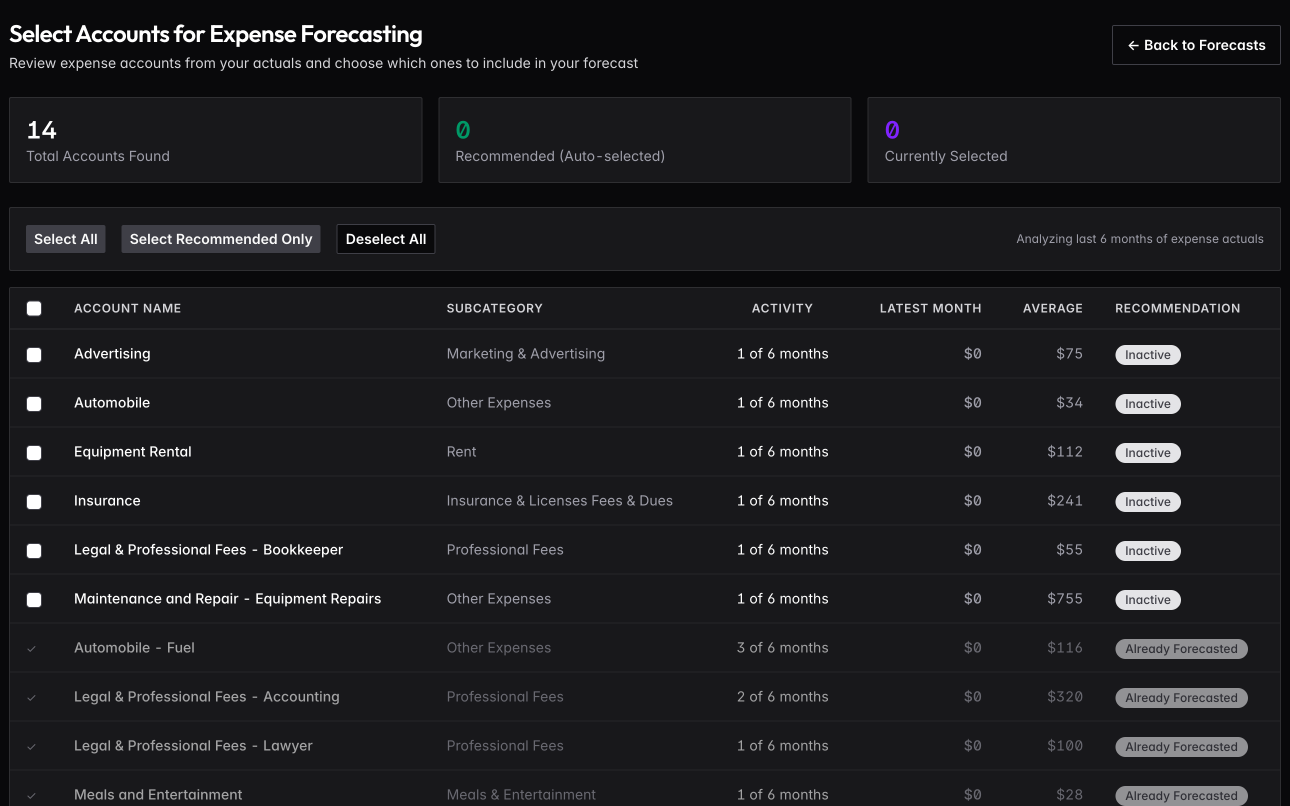
Task: Click checkmark icon beside Legal Fees - Accounting
Action: [x=32, y=698]
